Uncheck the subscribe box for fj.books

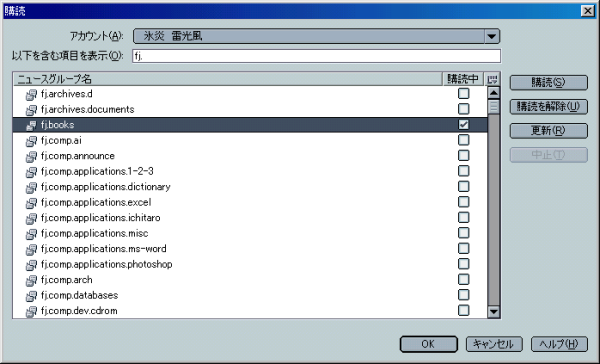click(x=463, y=124)
